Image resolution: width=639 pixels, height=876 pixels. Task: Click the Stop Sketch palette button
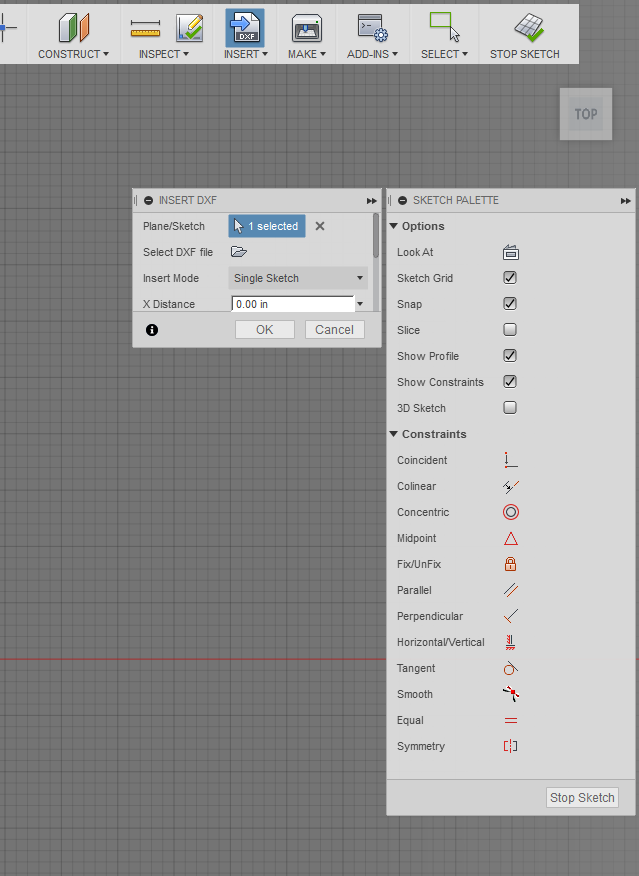point(582,798)
